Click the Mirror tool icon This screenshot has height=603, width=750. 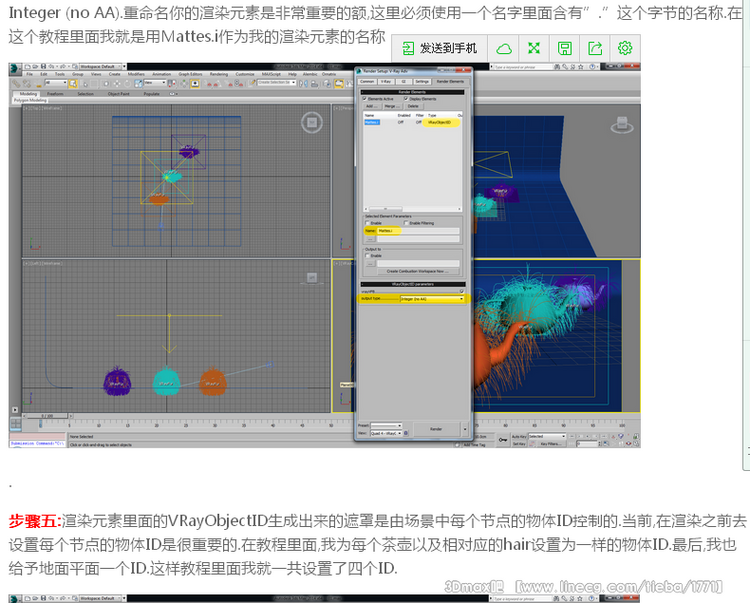point(303,84)
